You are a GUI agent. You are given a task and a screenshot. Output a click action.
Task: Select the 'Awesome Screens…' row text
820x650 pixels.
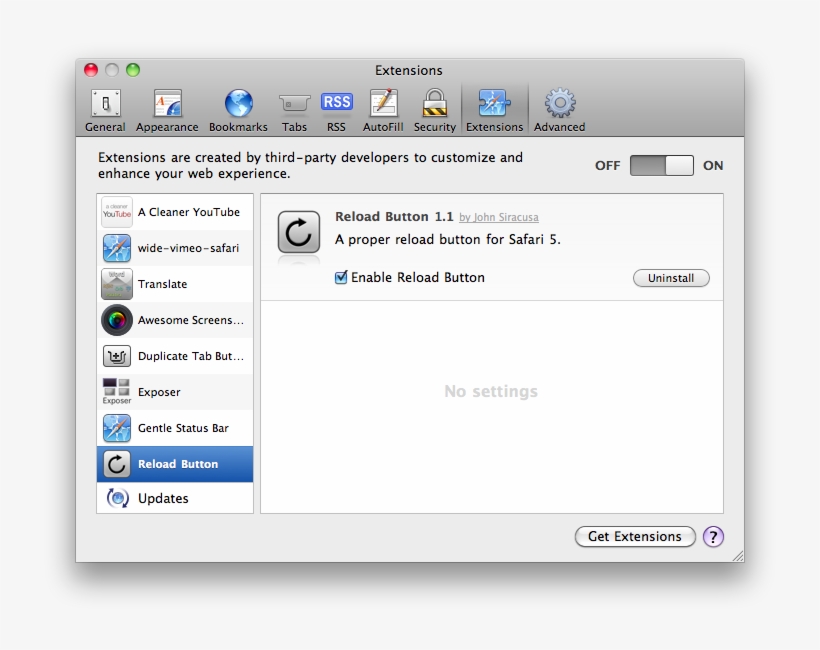coord(191,320)
